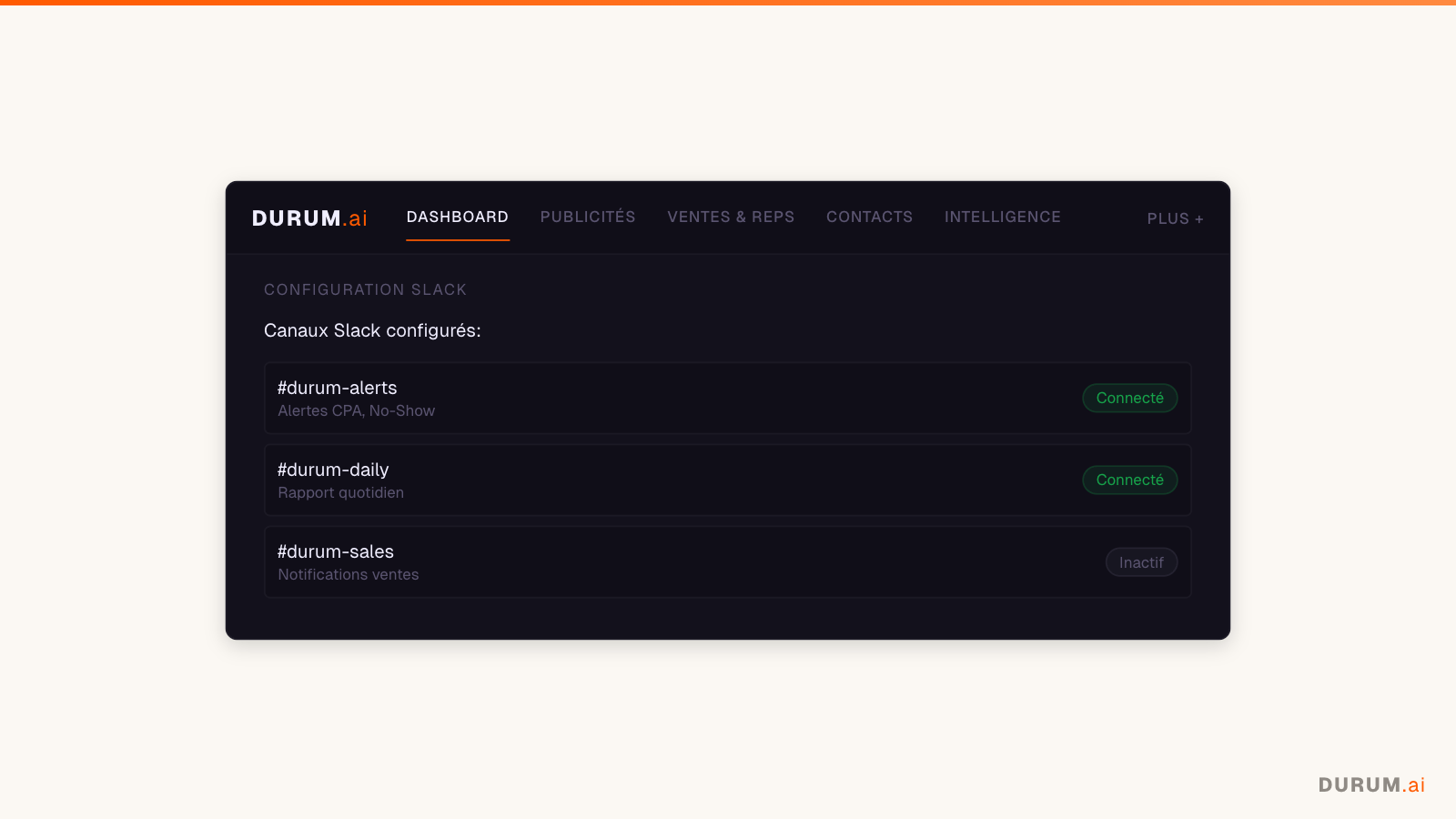Open the Publicités section
Viewport: 1456px width, 819px height.
click(x=587, y=217)
